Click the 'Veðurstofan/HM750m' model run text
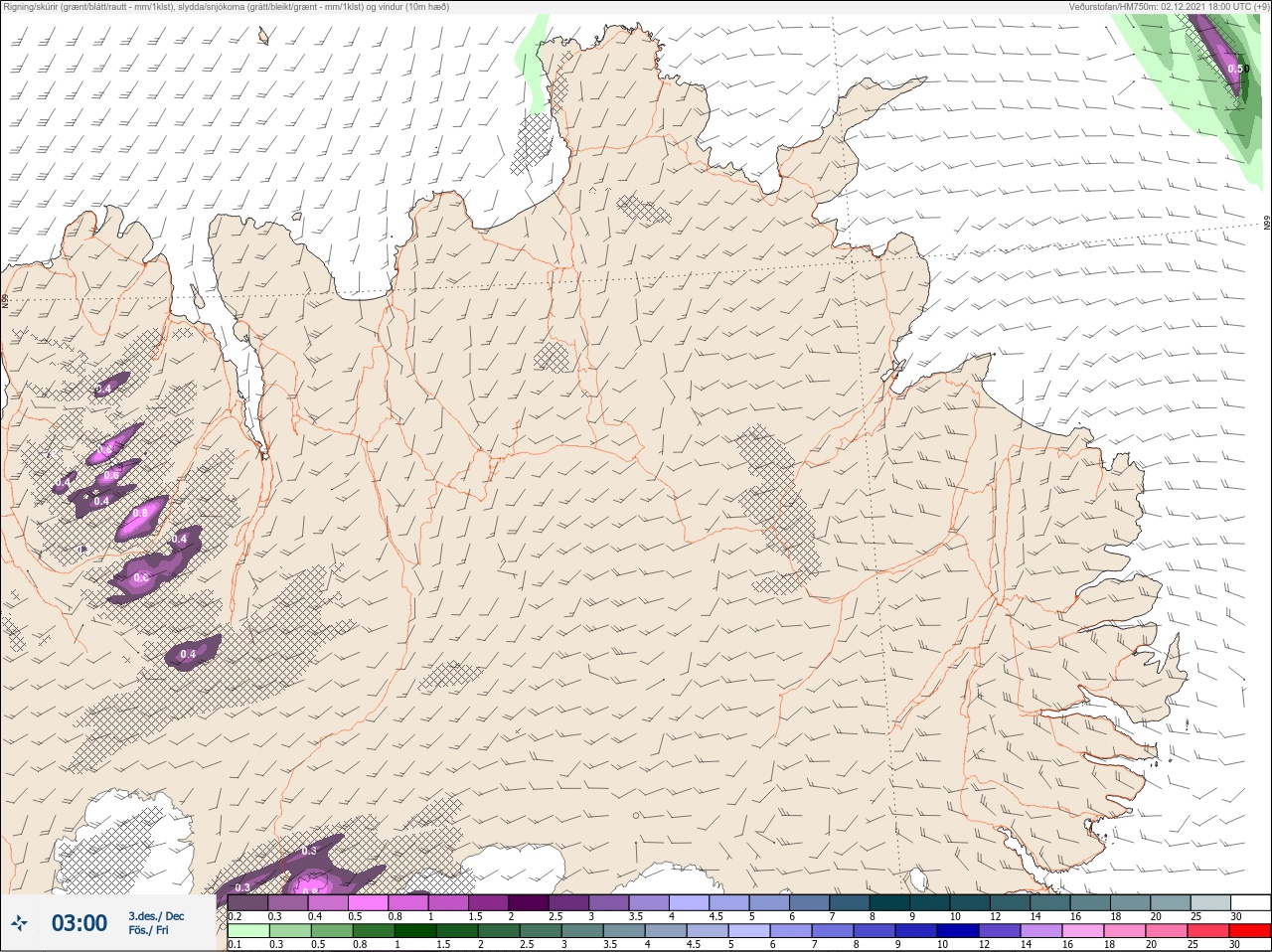This screenshot has height=952, width=1272. pos(1168,6)
